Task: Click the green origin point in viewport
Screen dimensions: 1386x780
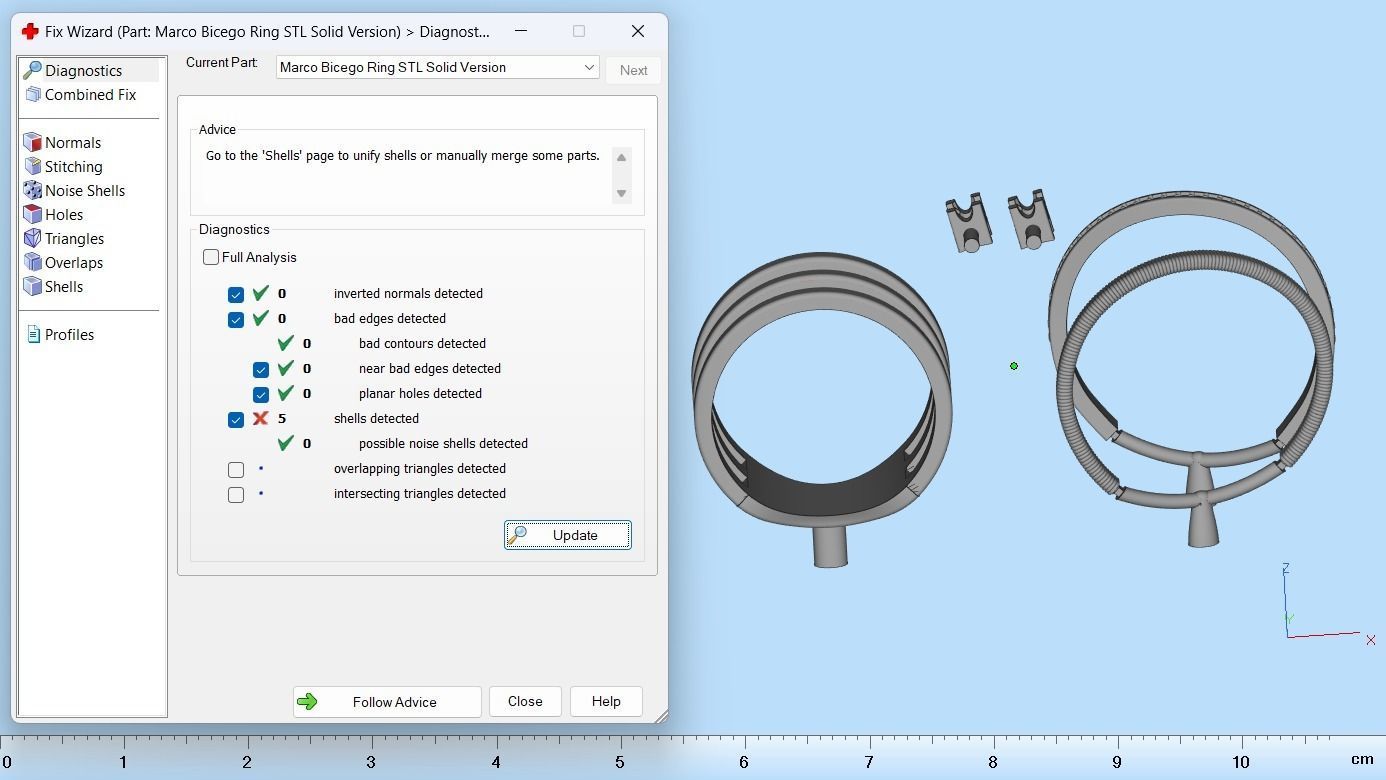Action: [x=1014, y=366]
